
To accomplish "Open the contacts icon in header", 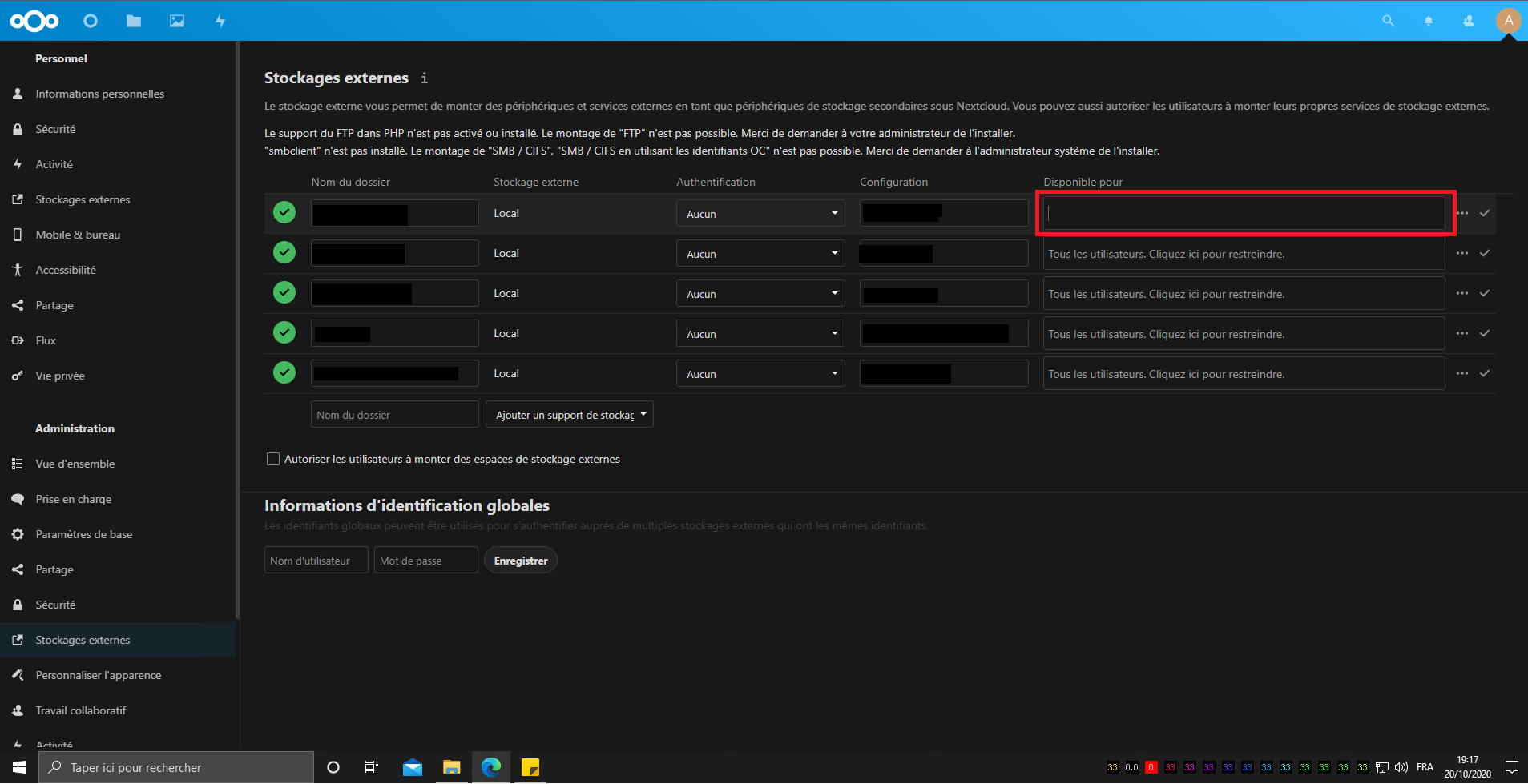I will (x=1469, y=21).
